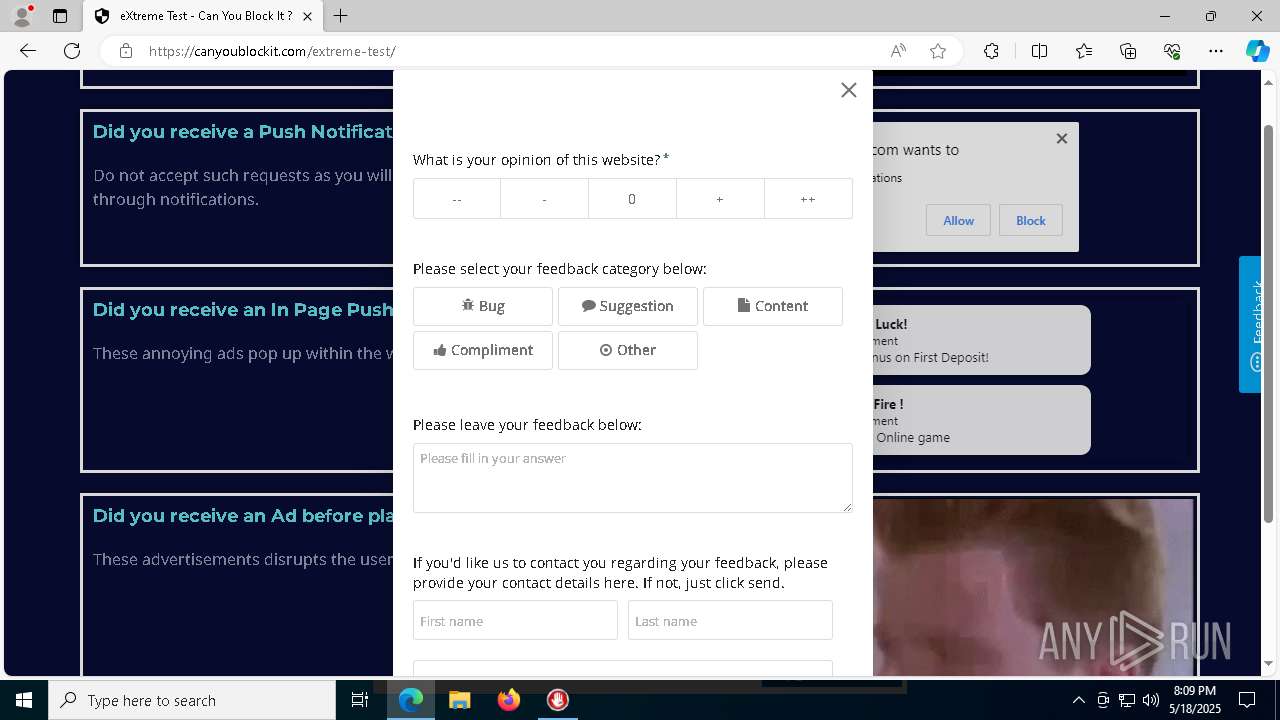Open the red hand app in taskbar
The image size is (1280, 720).
(x=557, y=700)
